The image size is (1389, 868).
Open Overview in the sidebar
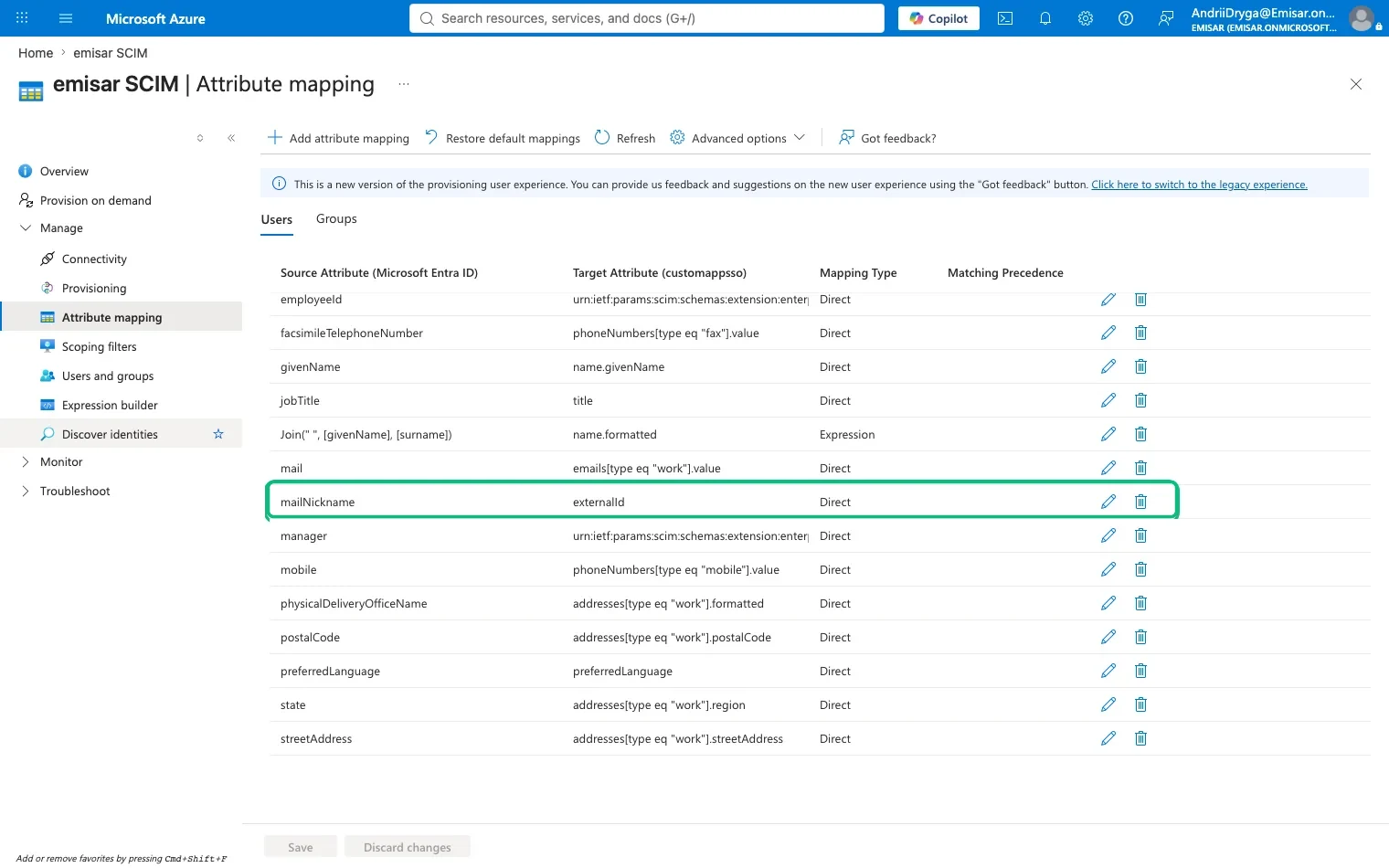(x=64, y=171)
